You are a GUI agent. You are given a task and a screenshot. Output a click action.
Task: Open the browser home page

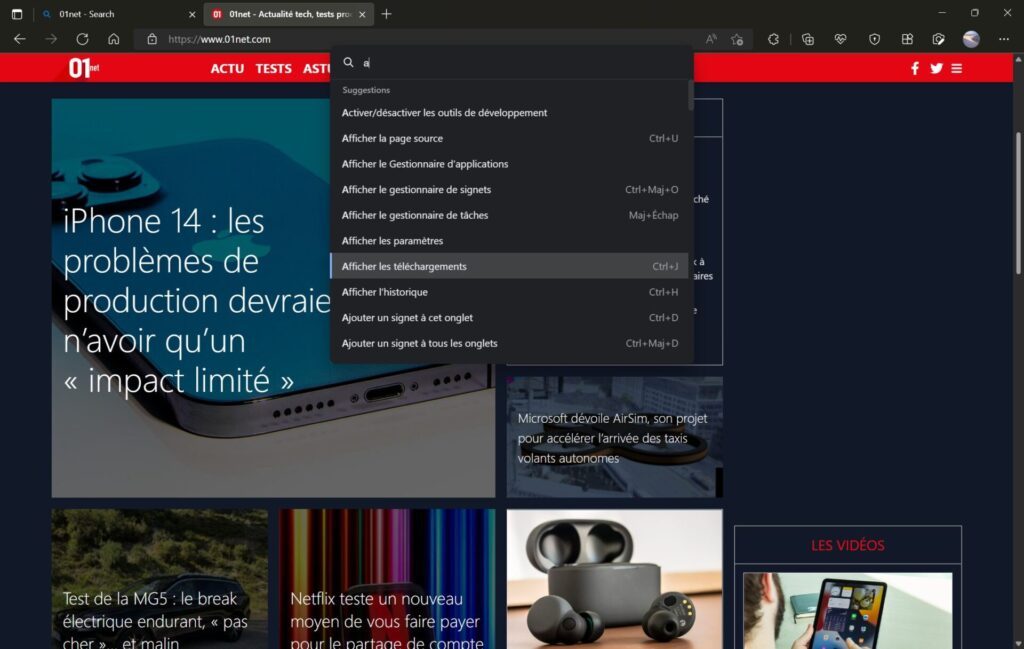(114, 39)
